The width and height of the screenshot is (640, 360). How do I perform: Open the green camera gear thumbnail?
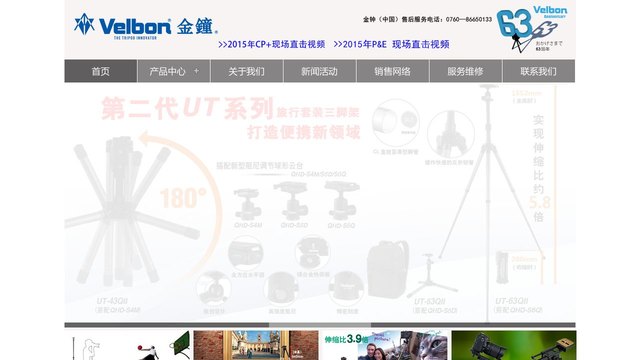(x=513, y=345)
